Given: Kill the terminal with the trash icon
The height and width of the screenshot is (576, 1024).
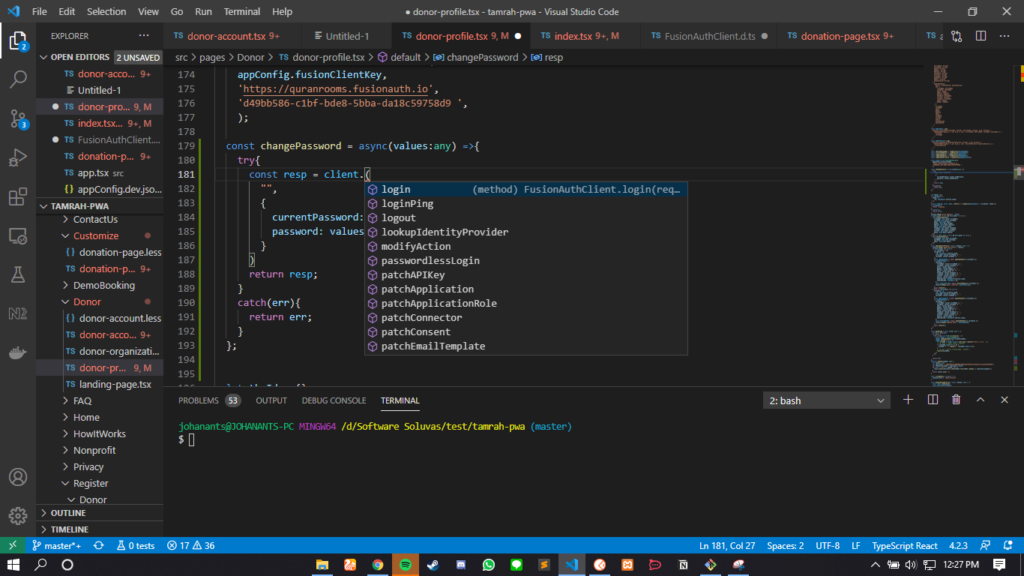Looking at the screenshot, I should (956, 400).
